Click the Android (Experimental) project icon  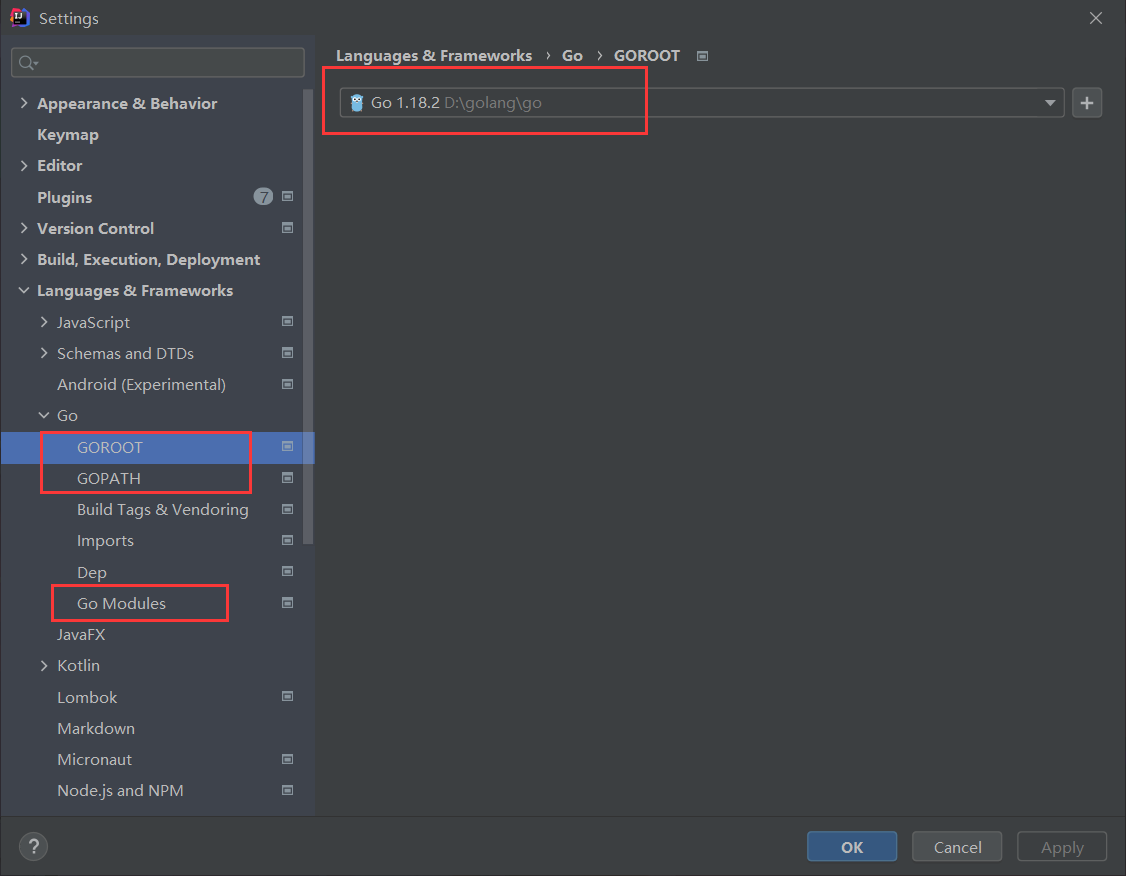287,384
